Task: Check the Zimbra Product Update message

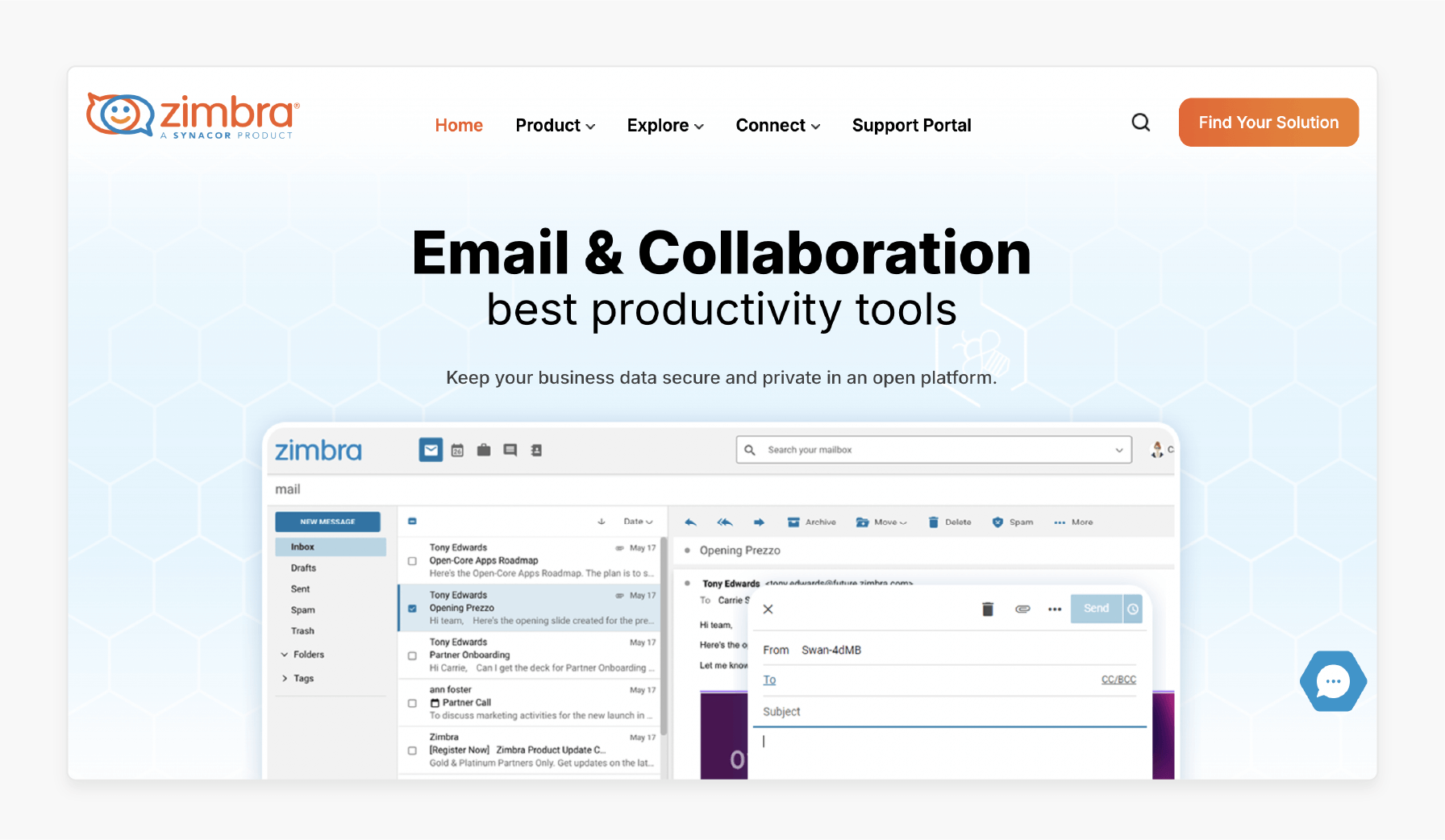Action: 412,751
